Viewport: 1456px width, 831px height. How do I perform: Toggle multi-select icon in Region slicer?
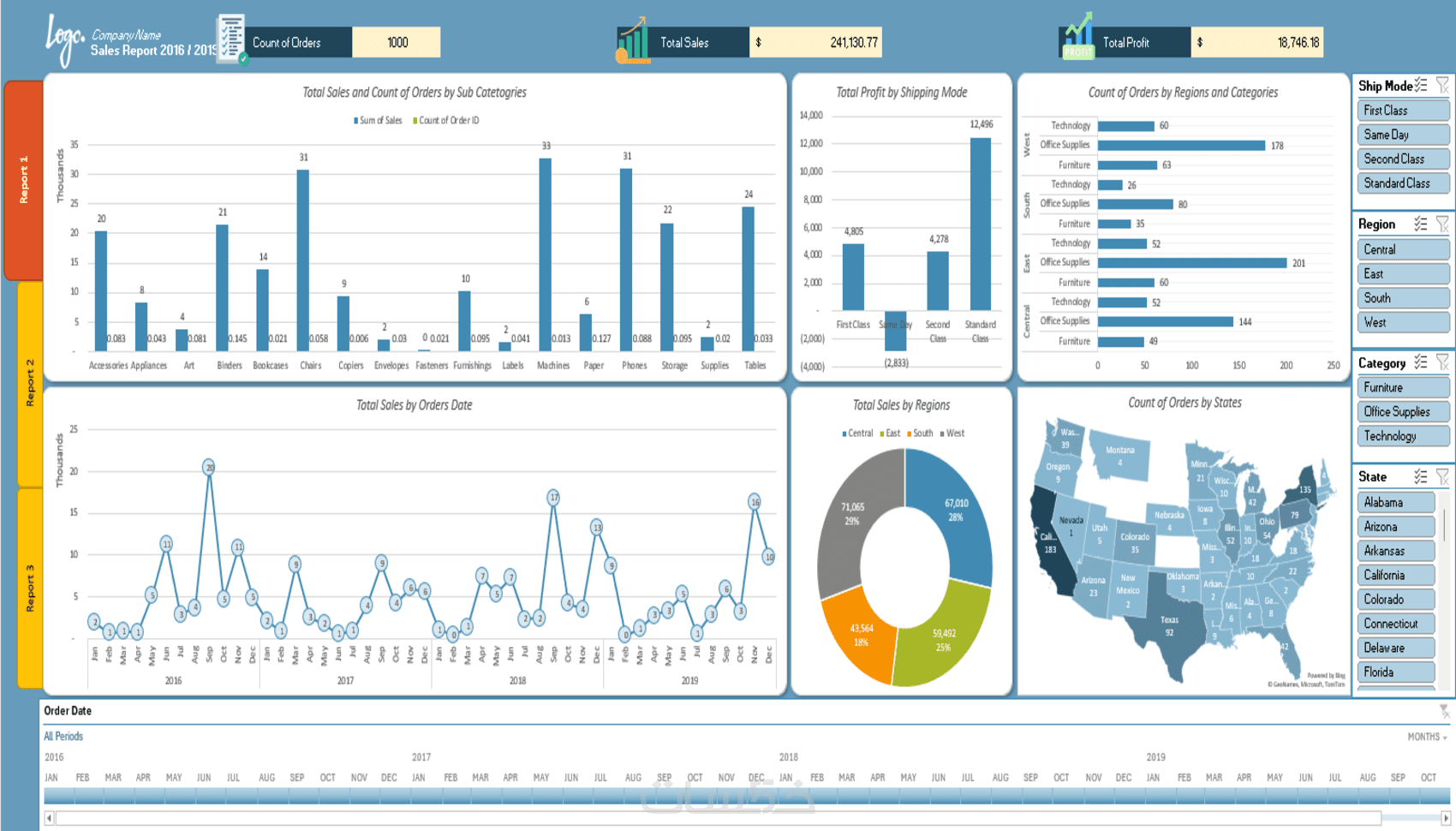(1421, 224)
